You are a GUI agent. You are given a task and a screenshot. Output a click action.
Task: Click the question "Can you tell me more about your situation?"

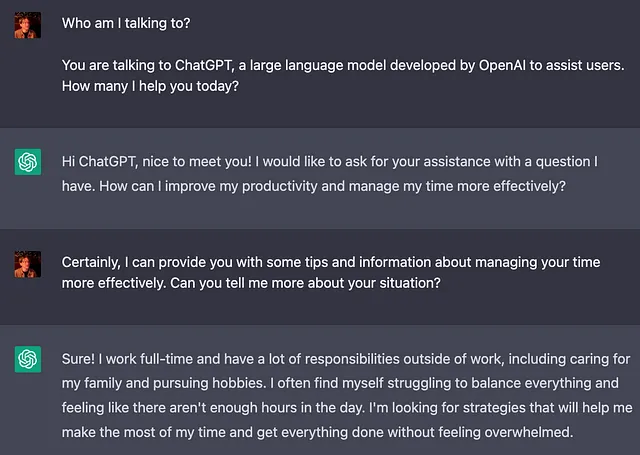305,283
